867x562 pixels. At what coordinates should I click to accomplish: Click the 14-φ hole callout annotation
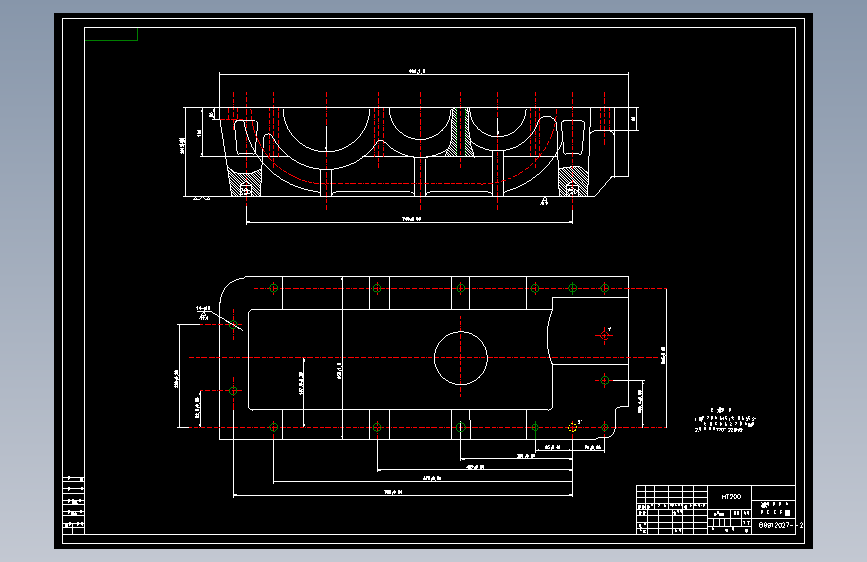click(204, 313)
